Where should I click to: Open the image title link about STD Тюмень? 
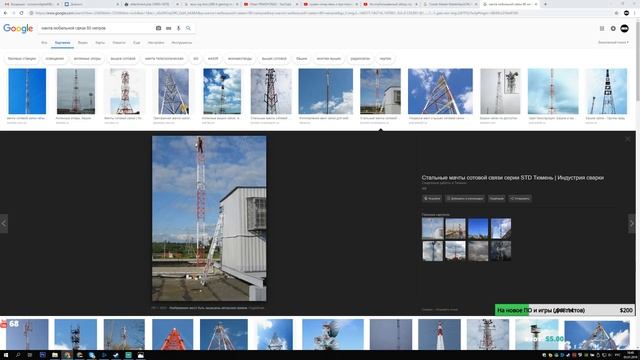[513, 178]
